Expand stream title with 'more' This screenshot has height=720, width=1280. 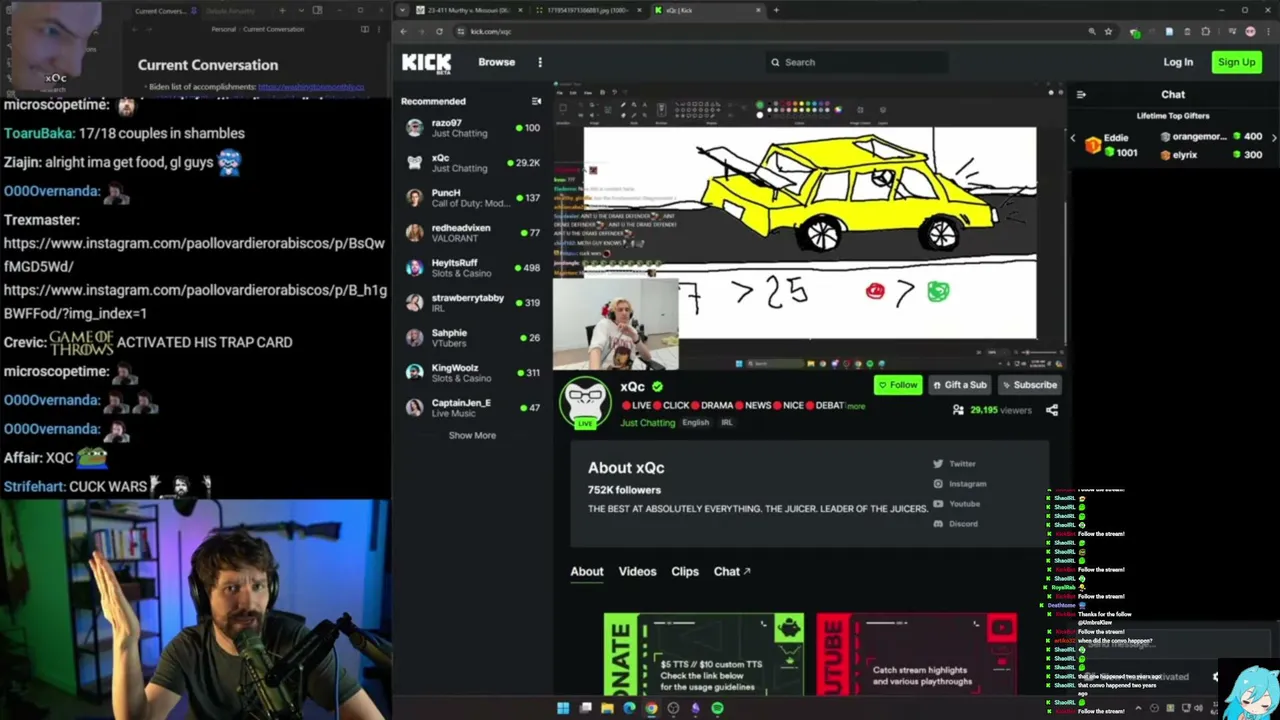pyautogui.click(x=856, y=406)
